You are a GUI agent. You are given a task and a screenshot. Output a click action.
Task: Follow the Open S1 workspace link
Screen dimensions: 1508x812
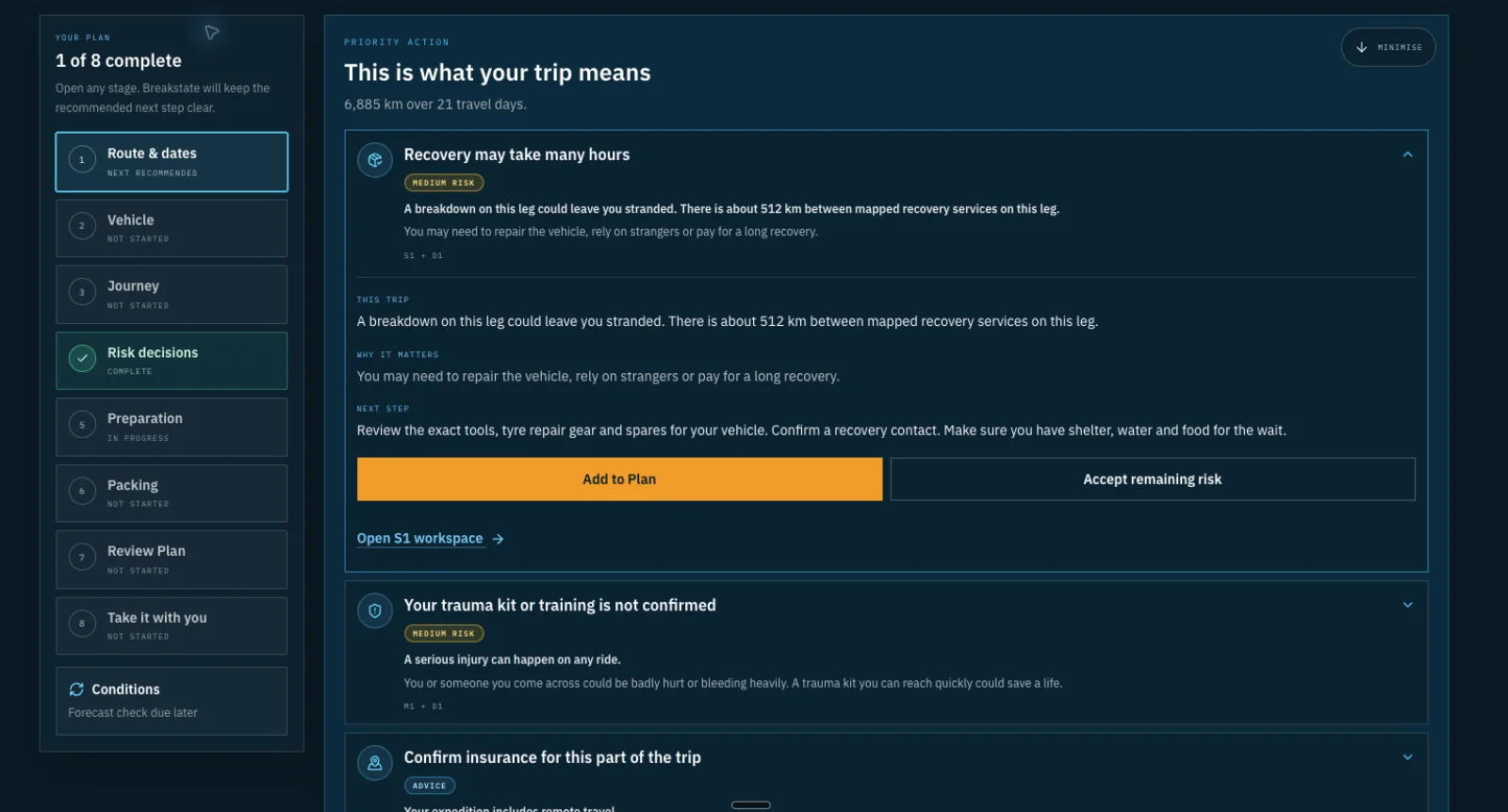(x=419, y=539)
